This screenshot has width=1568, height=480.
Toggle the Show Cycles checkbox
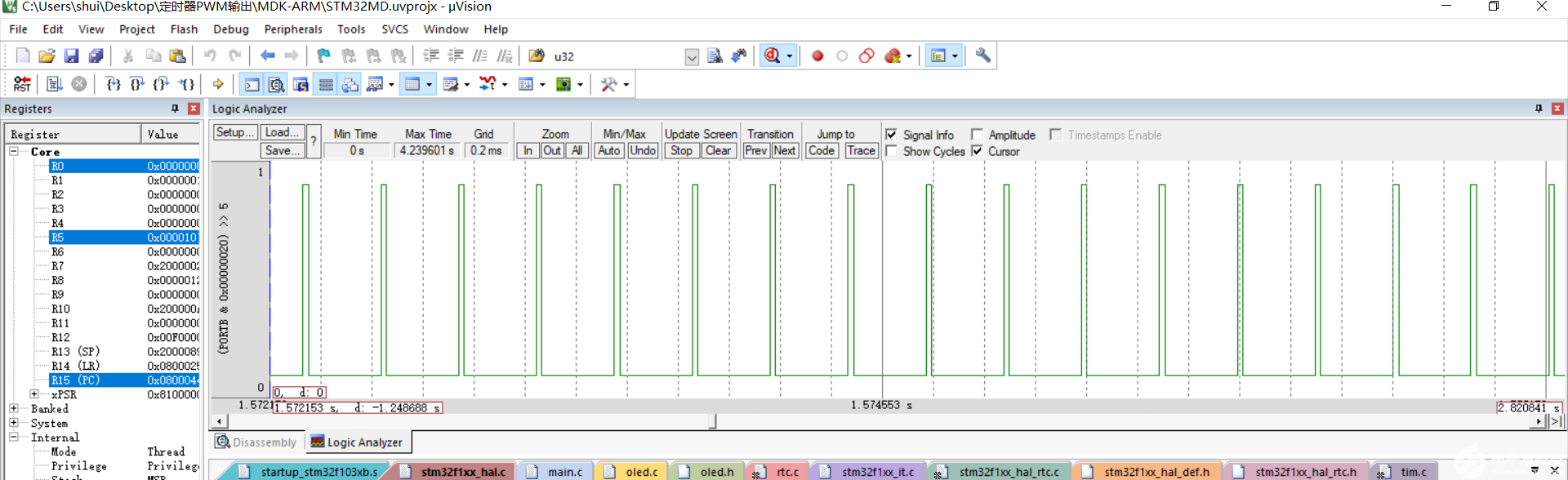891,151
